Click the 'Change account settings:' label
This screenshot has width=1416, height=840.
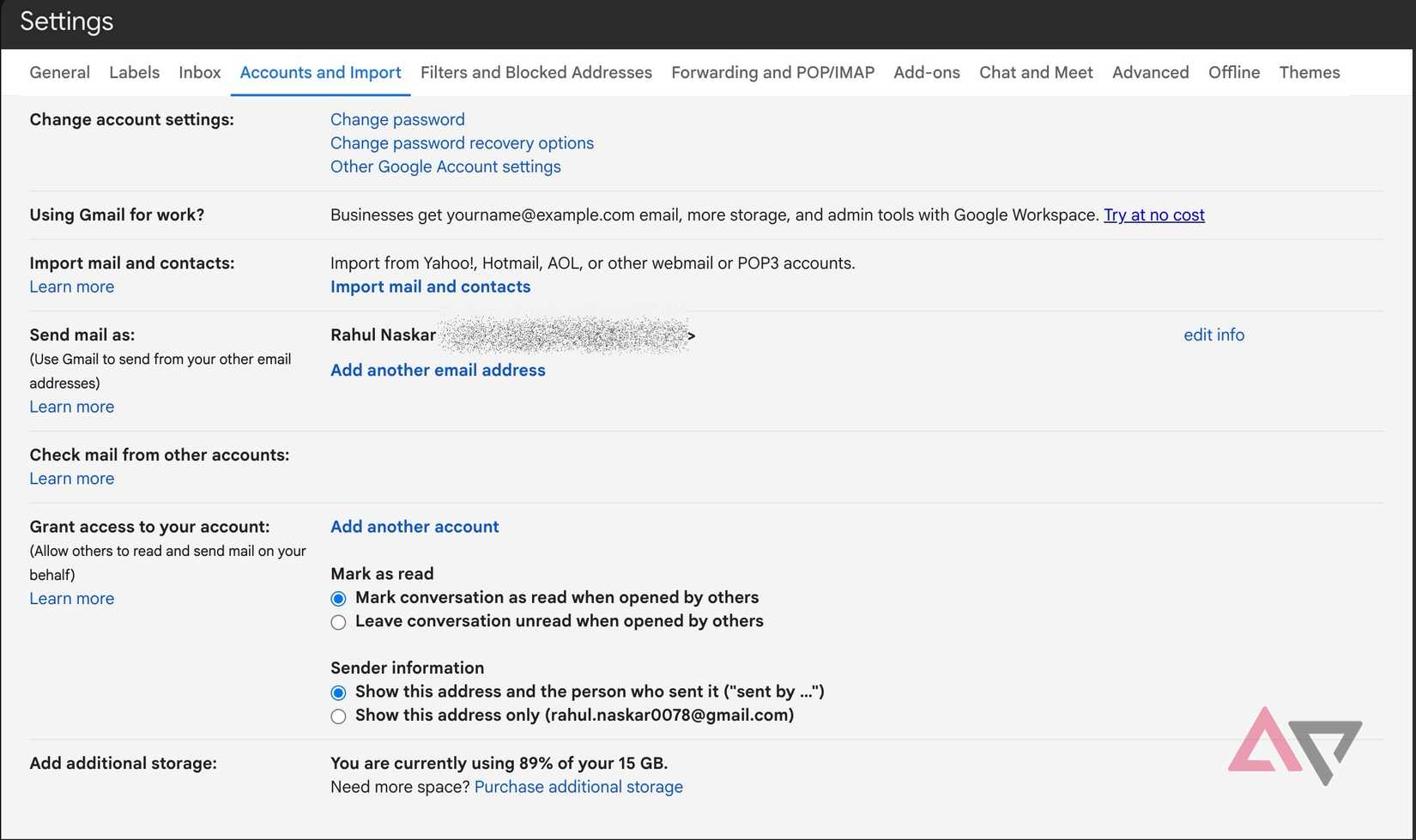pos(131,119)
